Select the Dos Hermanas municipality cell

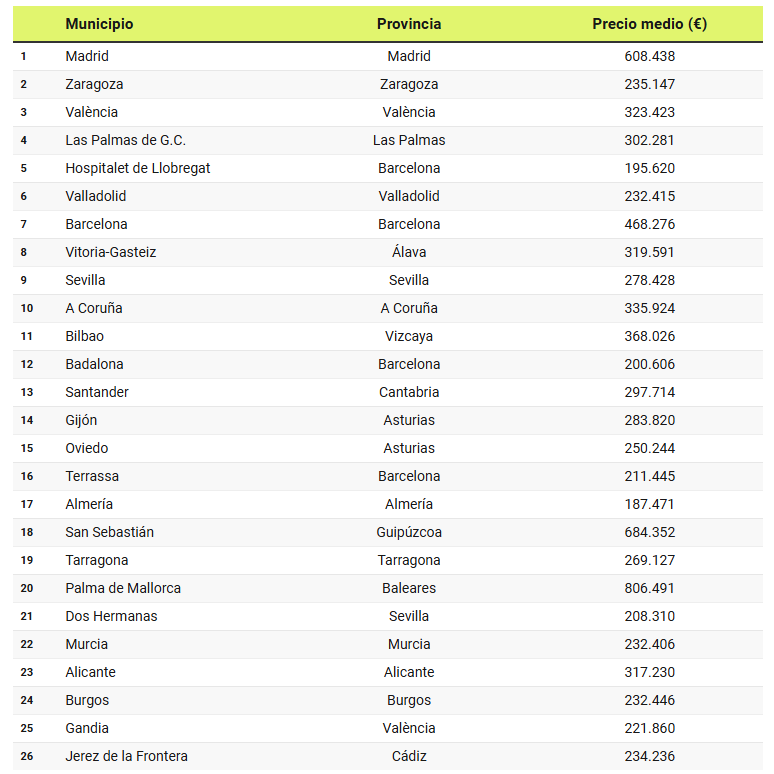111,616
